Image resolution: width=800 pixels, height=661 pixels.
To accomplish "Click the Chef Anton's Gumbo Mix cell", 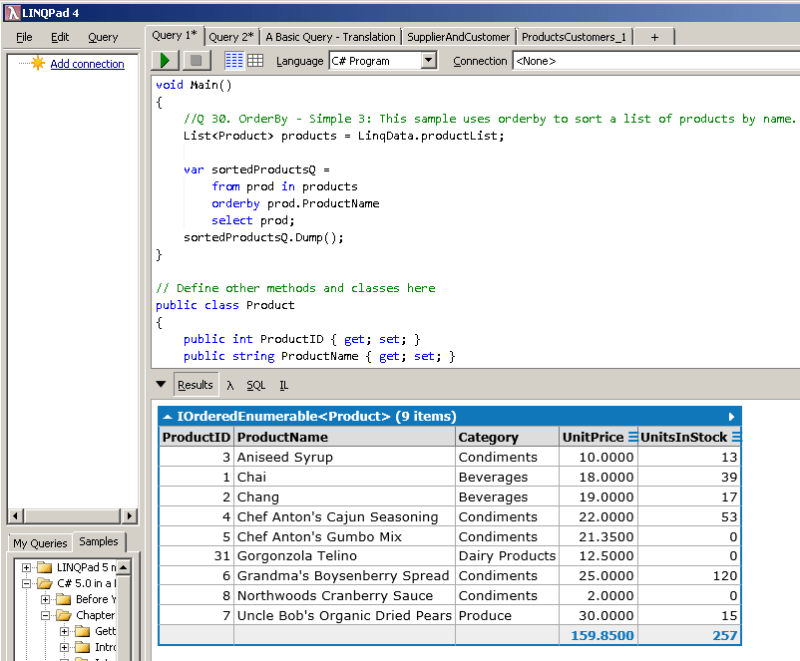I will (x=344, y=537).
